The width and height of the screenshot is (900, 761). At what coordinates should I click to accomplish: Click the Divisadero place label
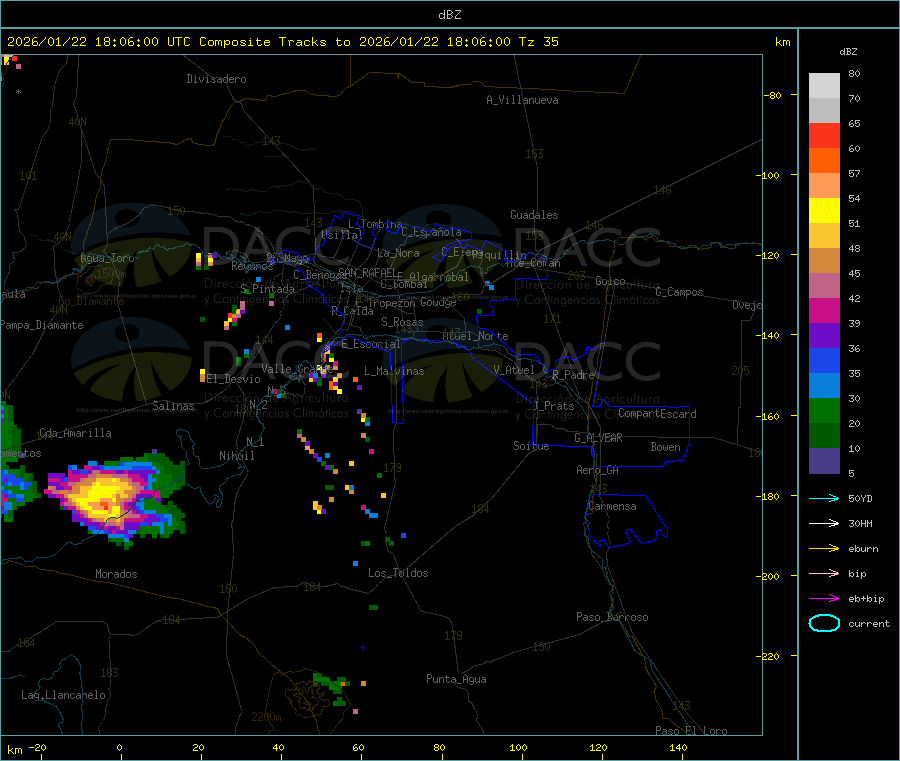point(216,79)
